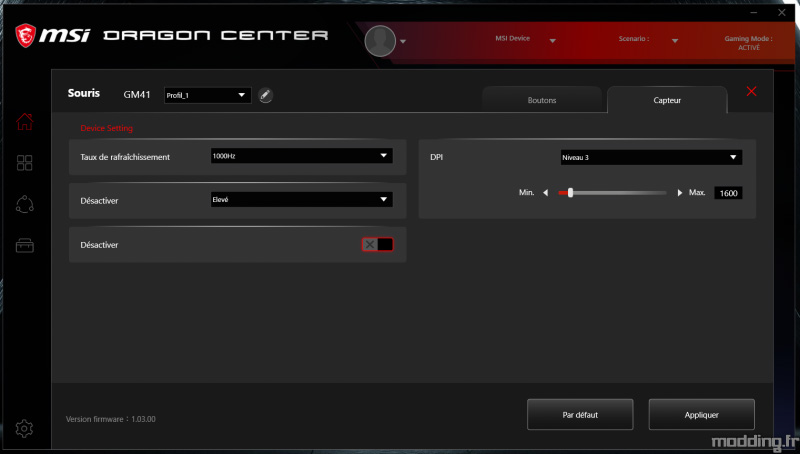Click the MSI dragon shield logo
This screenshot has height=454, width=800.
(26, 35)
